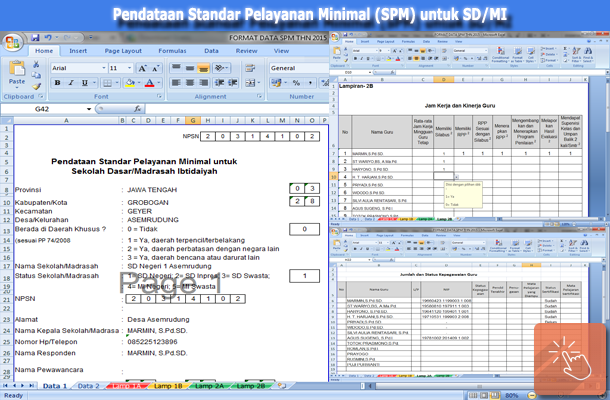Open the Arial font name dropdown

(x=104, y=68)
